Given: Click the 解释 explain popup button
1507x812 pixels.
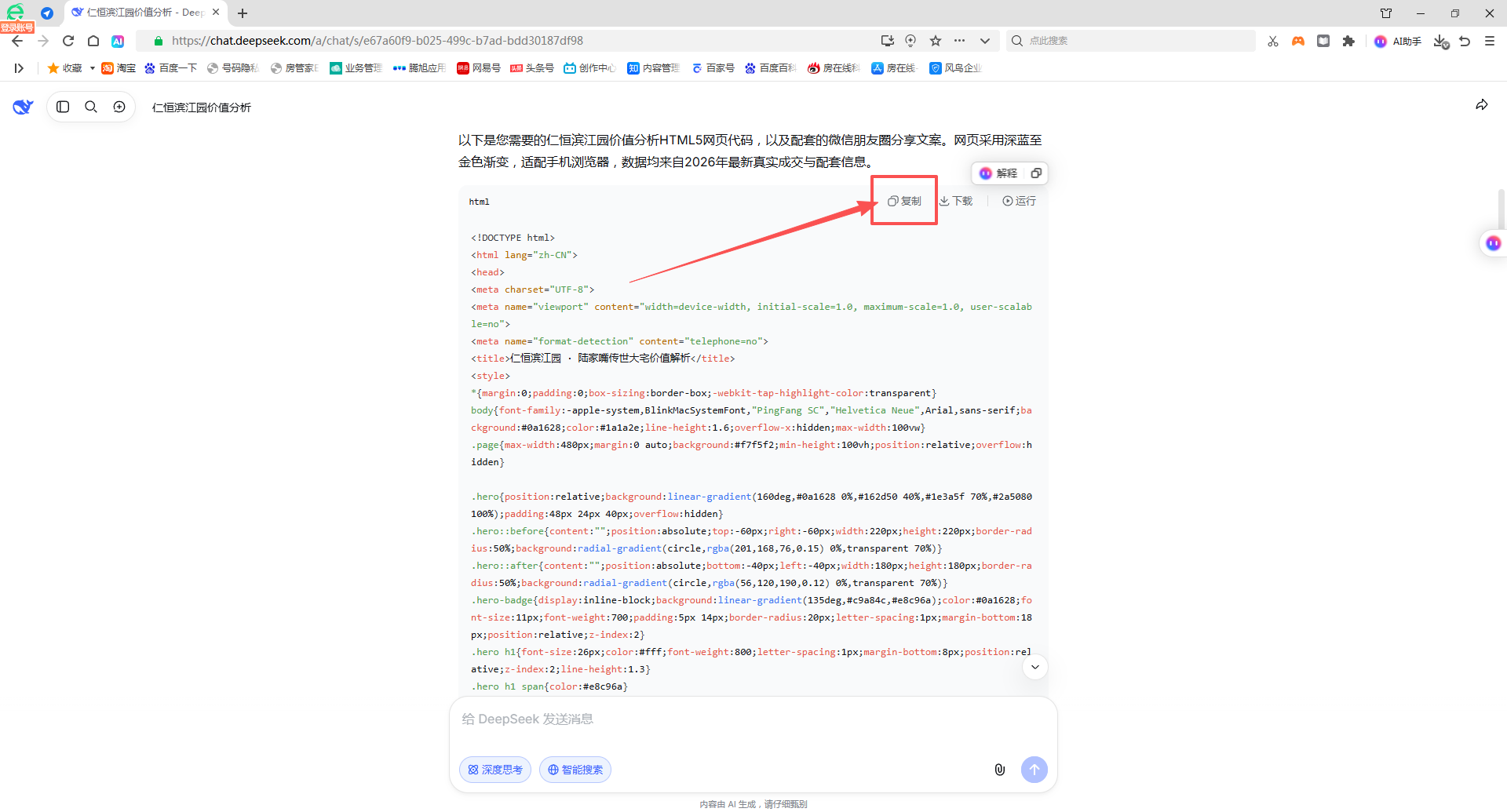Looking at the screenshot, I should pyautogui.click(x=998, y=173).
